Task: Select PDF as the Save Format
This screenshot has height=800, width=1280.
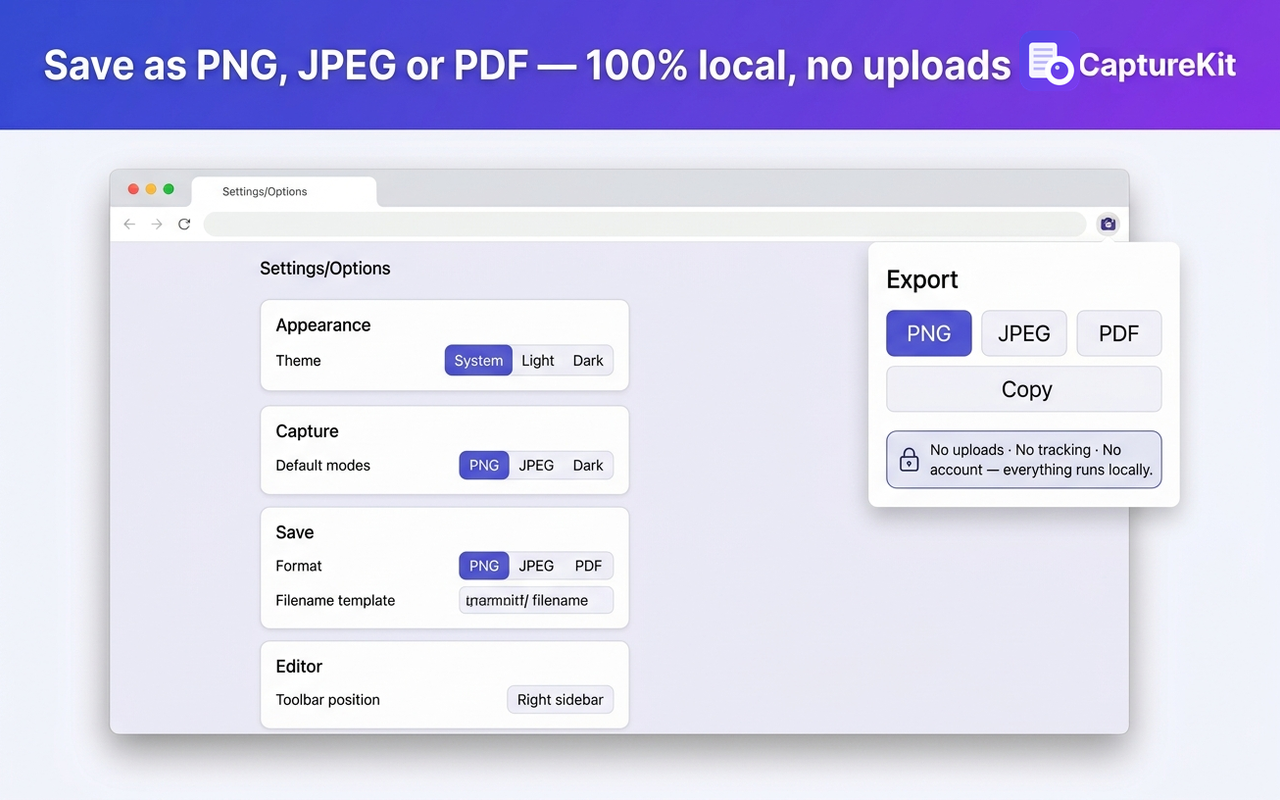Action: point(588,566)
